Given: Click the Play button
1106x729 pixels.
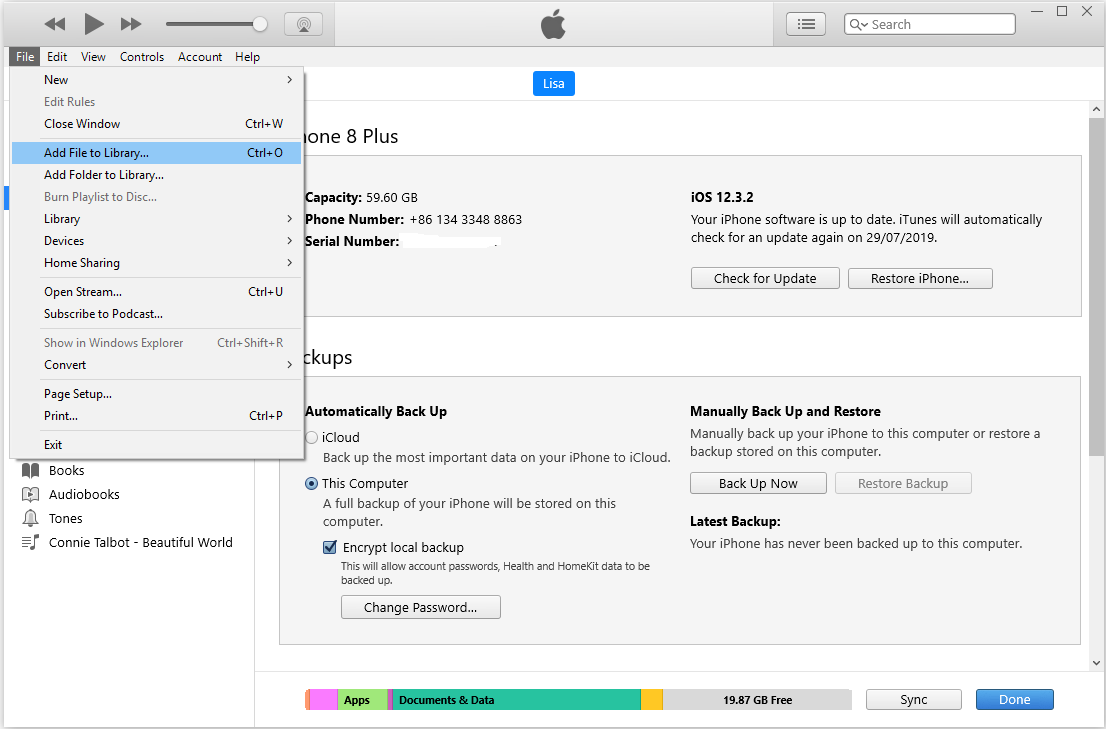Looking at the screenshot, I should [93, 24].
